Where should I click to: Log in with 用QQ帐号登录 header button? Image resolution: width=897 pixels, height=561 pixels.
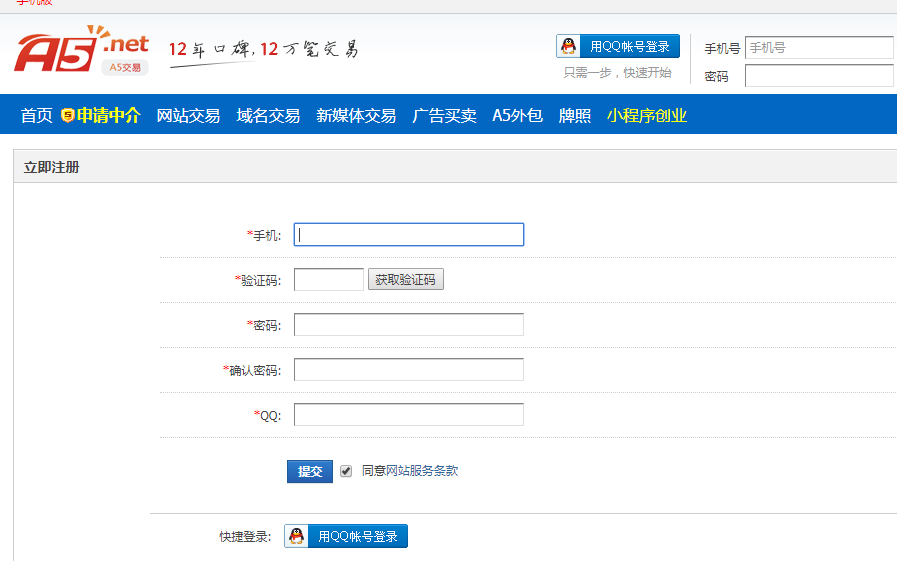coord(618,46)
